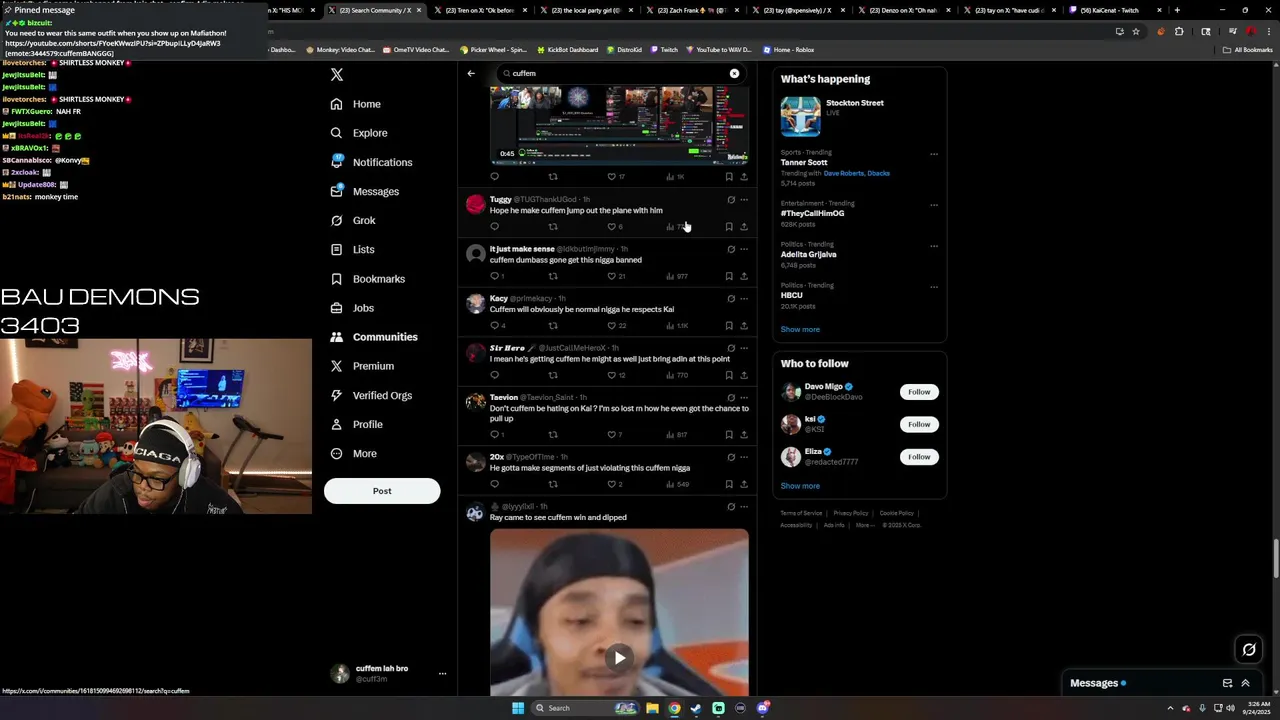
Task: Open the #TheyCallHimOG trend
Action: [812, 213]
